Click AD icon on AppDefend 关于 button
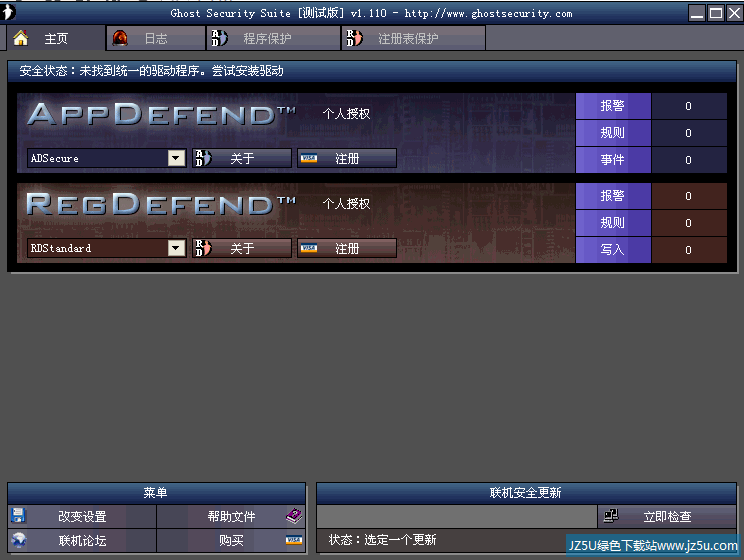744x560 pixels. [x=204, y=158]
